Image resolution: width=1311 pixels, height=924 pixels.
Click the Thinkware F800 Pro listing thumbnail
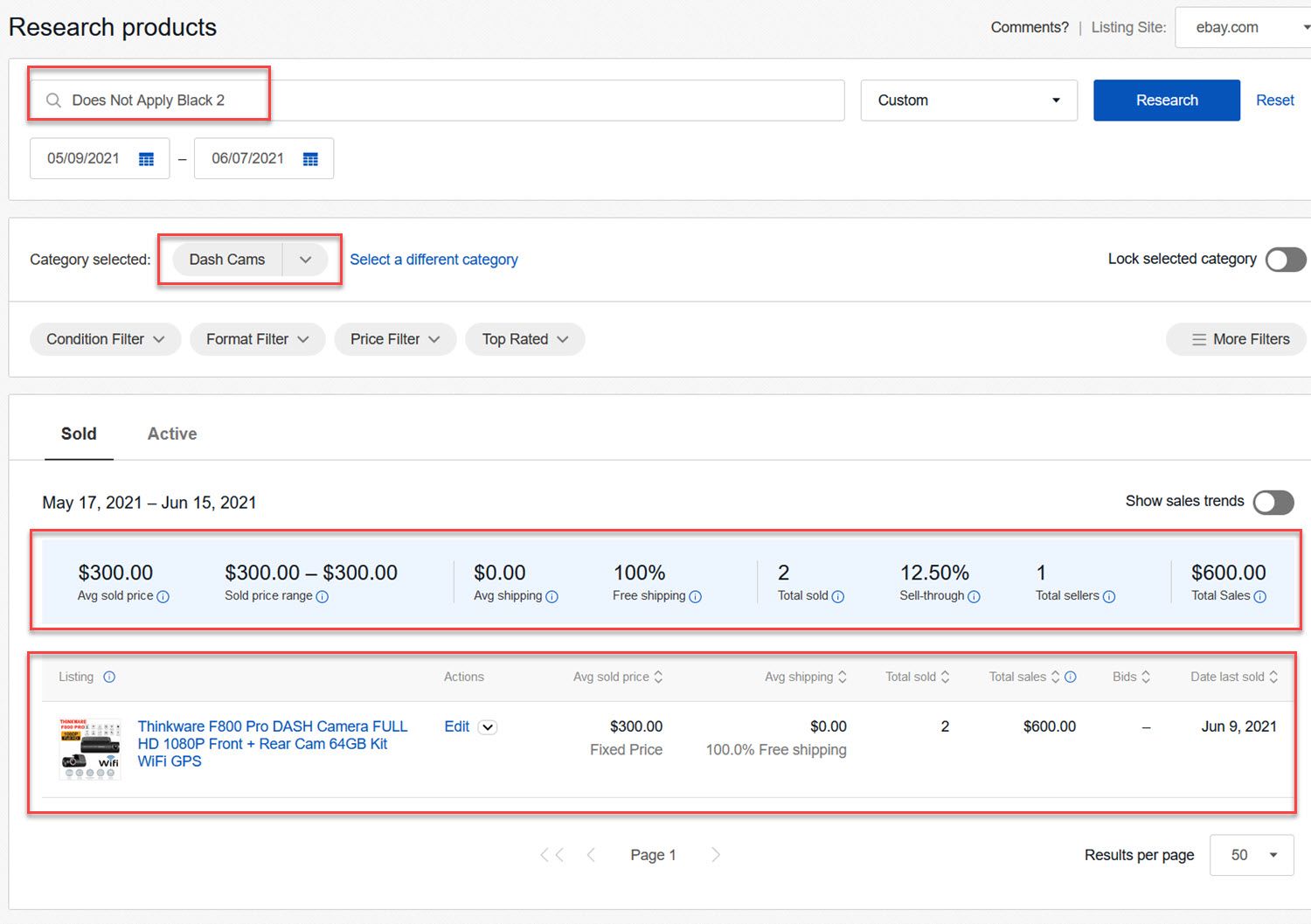tap(90, 748)
